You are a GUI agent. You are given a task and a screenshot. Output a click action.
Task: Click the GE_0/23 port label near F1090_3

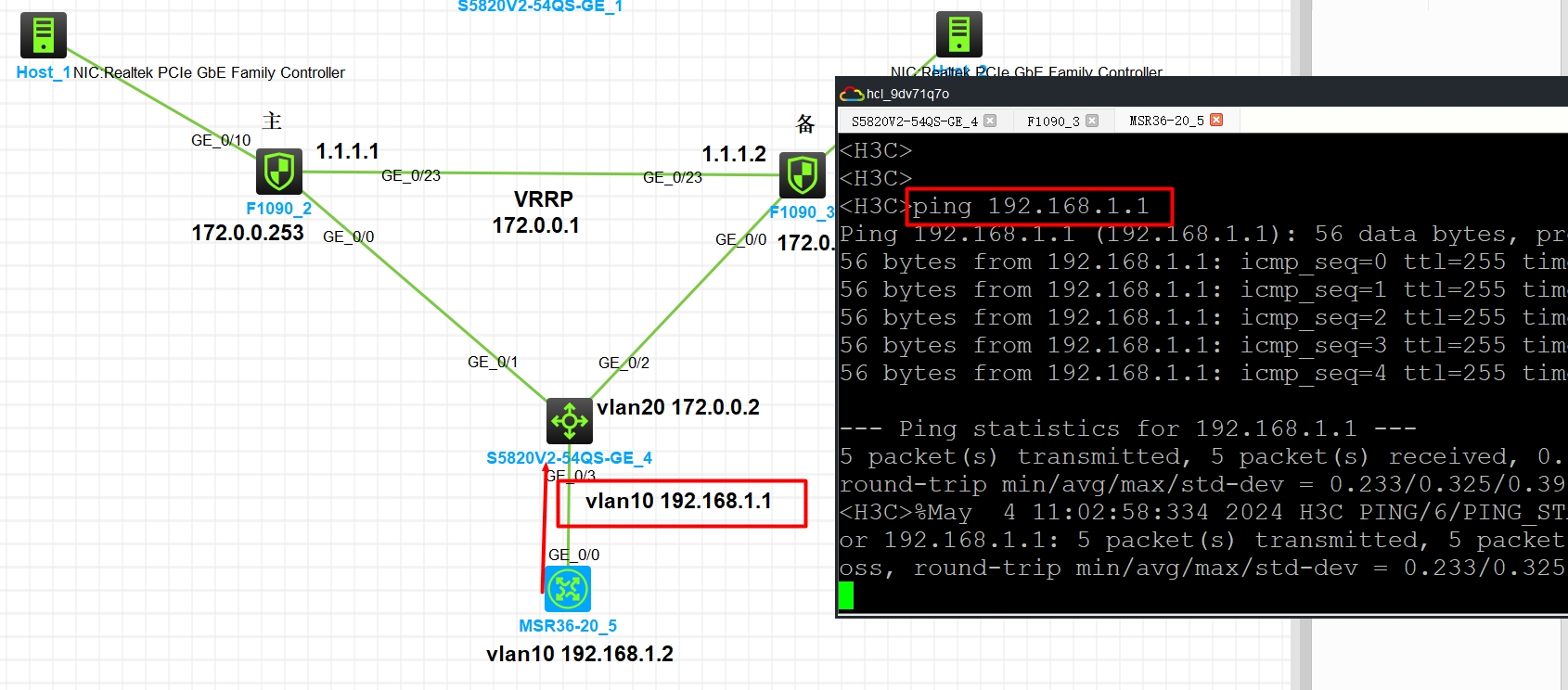pyautogui.click(x=673, y=177)
